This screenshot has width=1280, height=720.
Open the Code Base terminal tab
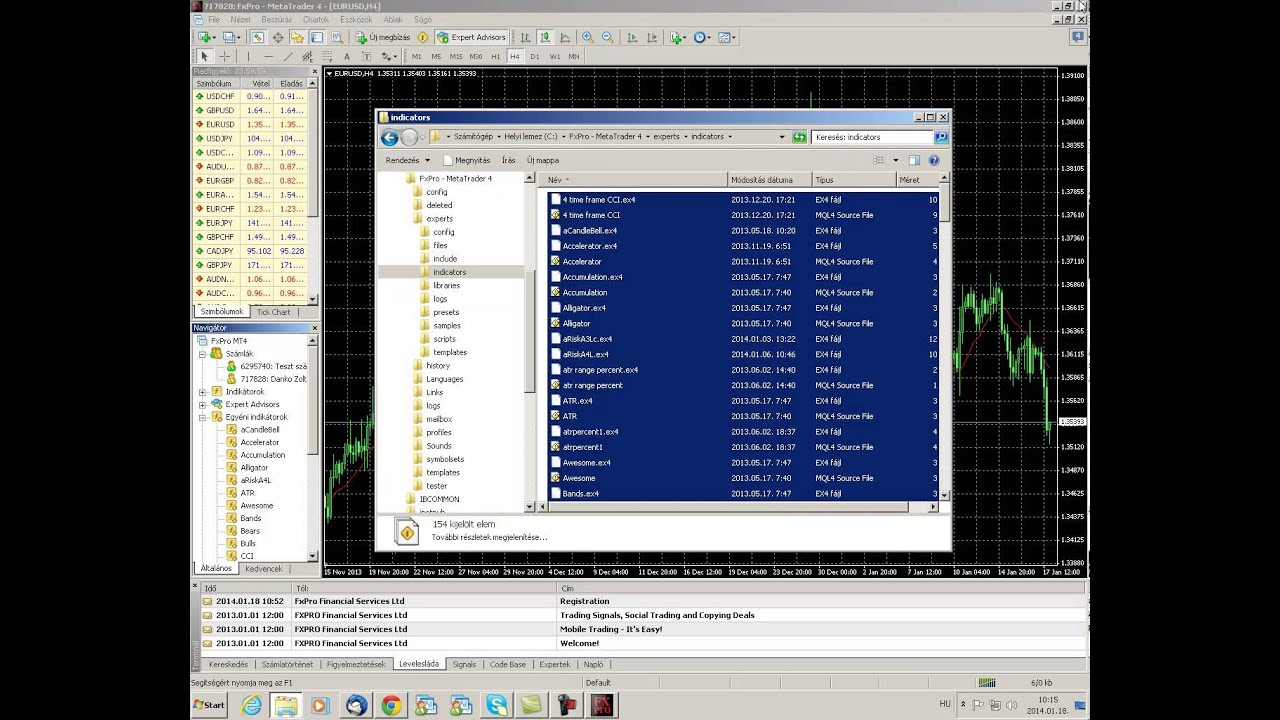click(508, 664)
